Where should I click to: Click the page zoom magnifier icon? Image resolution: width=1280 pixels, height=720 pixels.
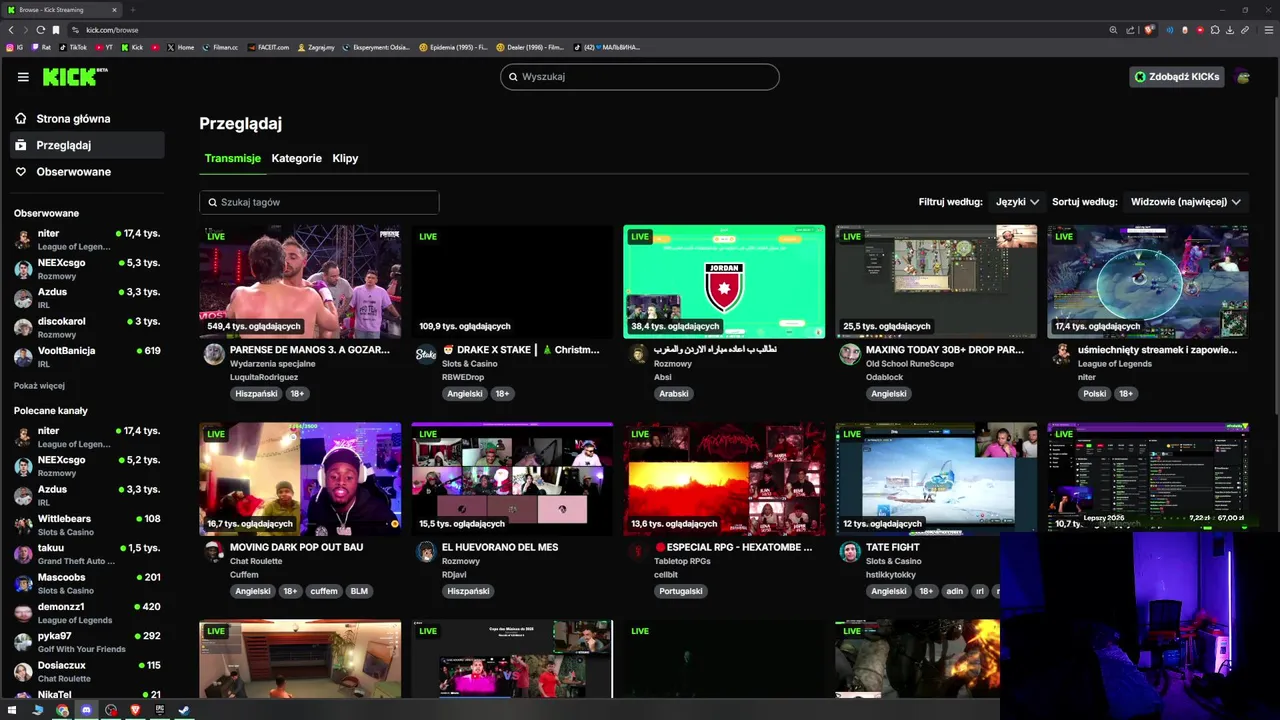tap(1113, 30)
